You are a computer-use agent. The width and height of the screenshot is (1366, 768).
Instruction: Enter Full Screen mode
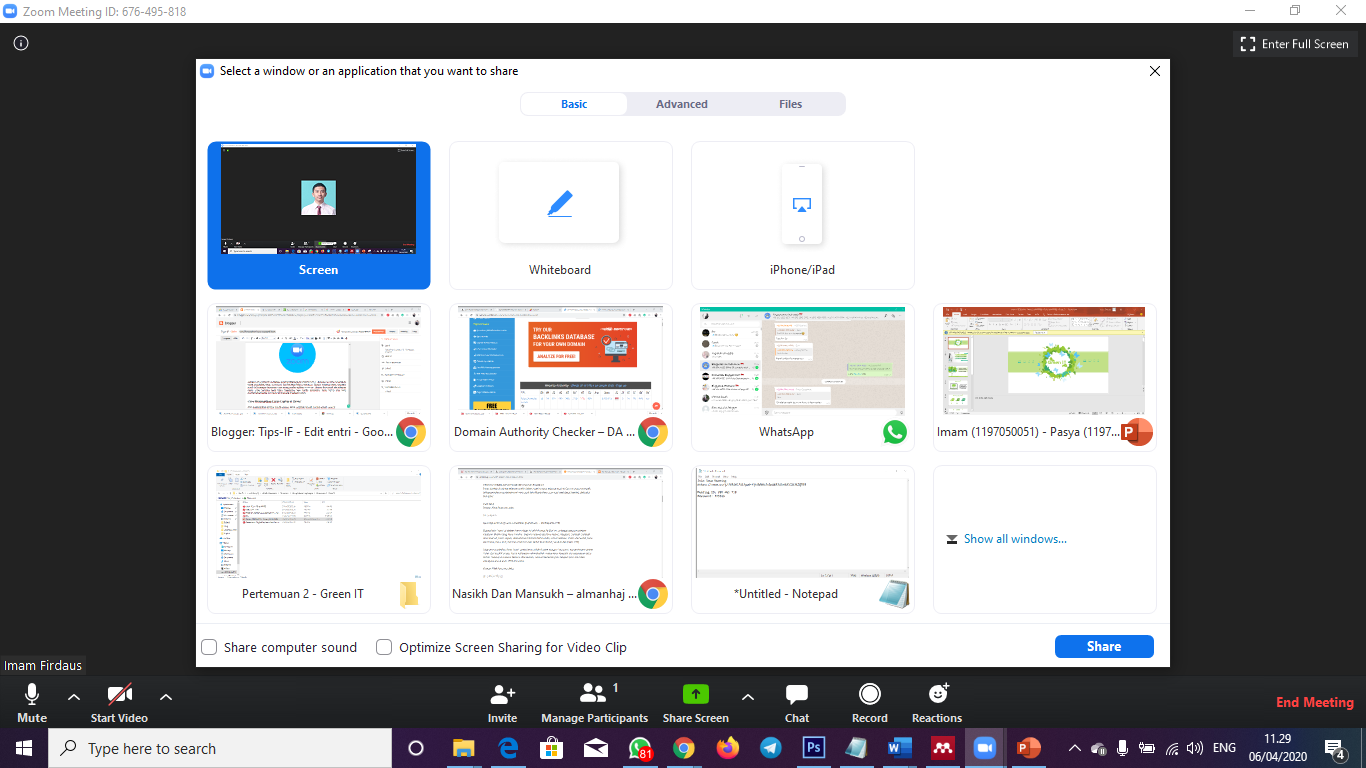click(1295, 44)
